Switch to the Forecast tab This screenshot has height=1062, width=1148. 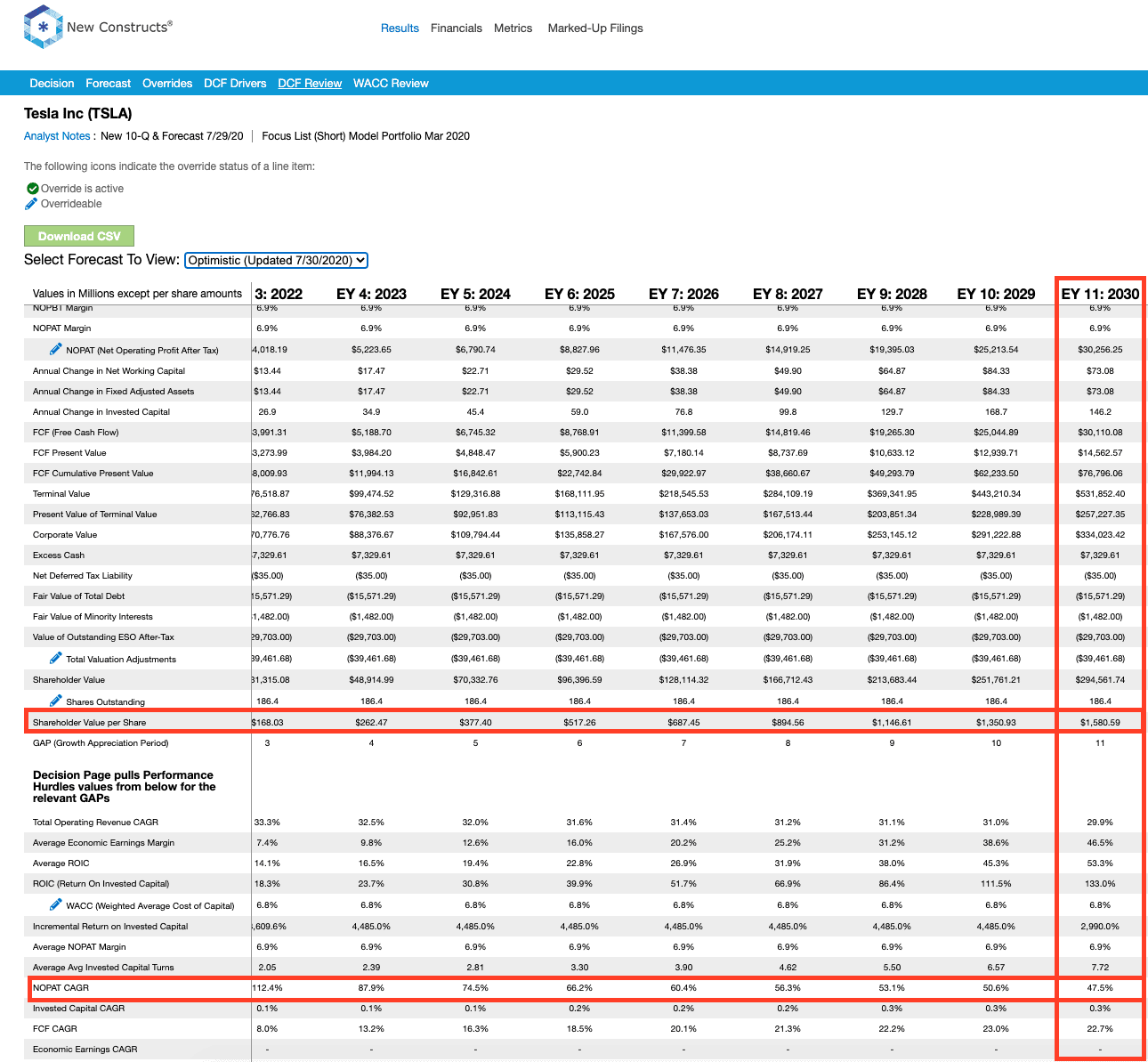coord(109,83)
